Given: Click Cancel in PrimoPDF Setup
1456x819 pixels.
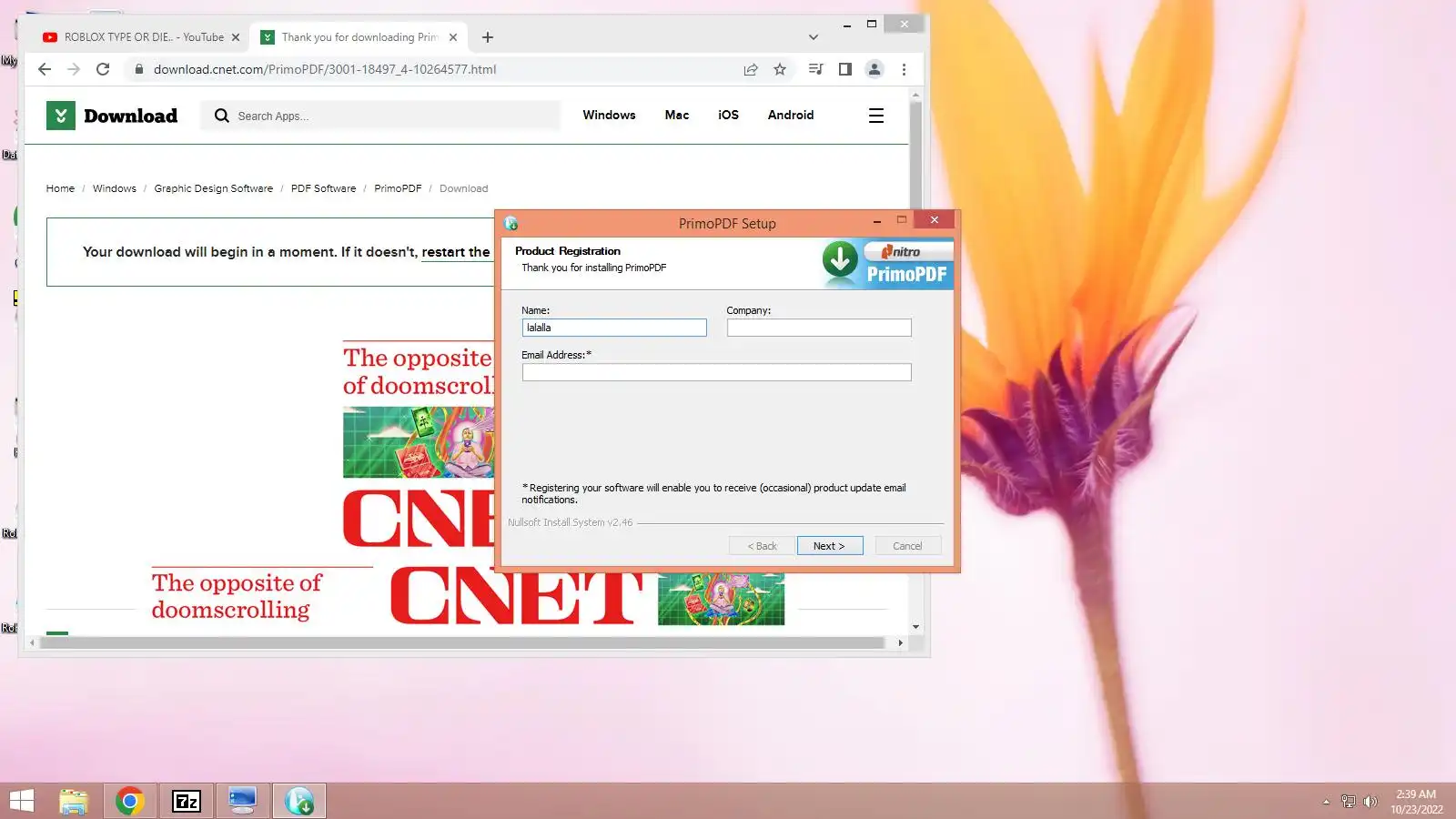Looking at the screenshot, I should 907,546.
